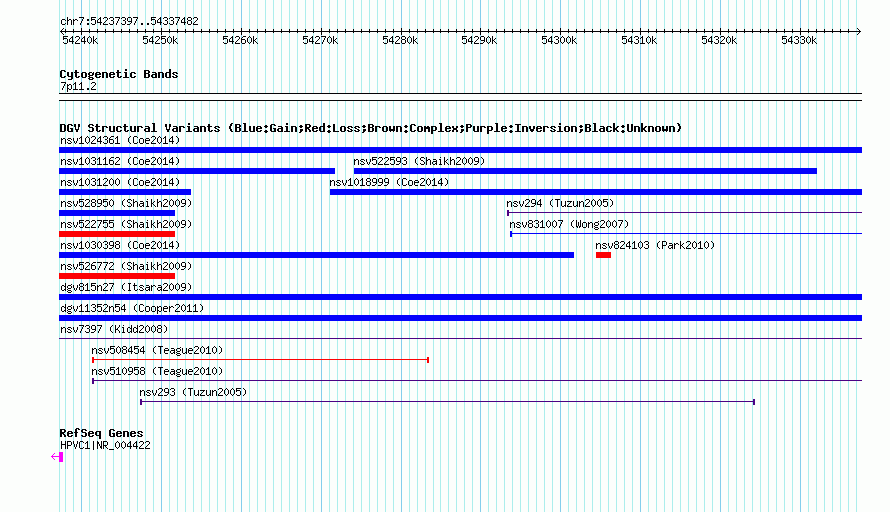Select the nsv522755 (Shaikh2009) label

click(x=126, y=224)
